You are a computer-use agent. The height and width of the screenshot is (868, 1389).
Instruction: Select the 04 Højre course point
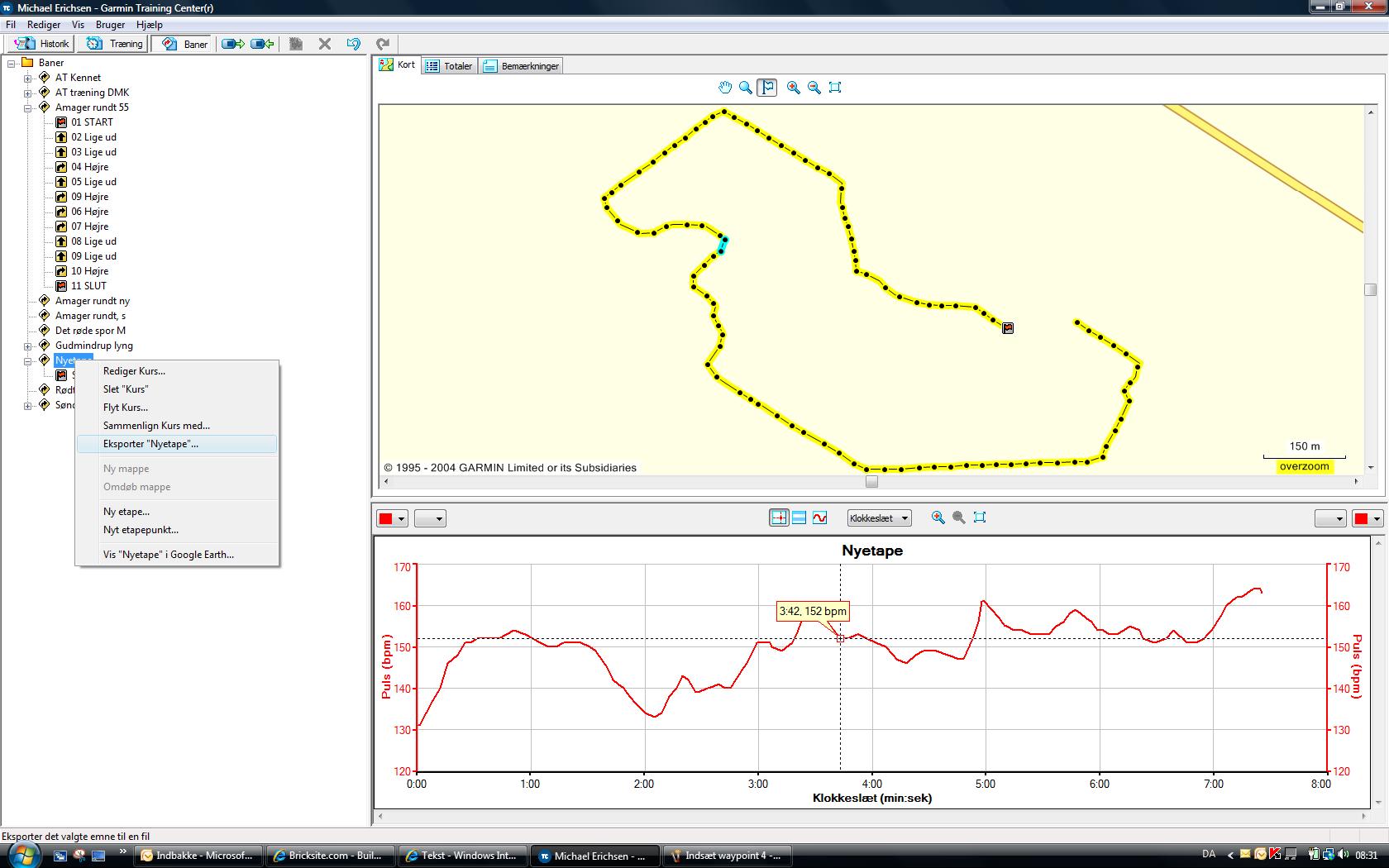[x=89, y=167]
